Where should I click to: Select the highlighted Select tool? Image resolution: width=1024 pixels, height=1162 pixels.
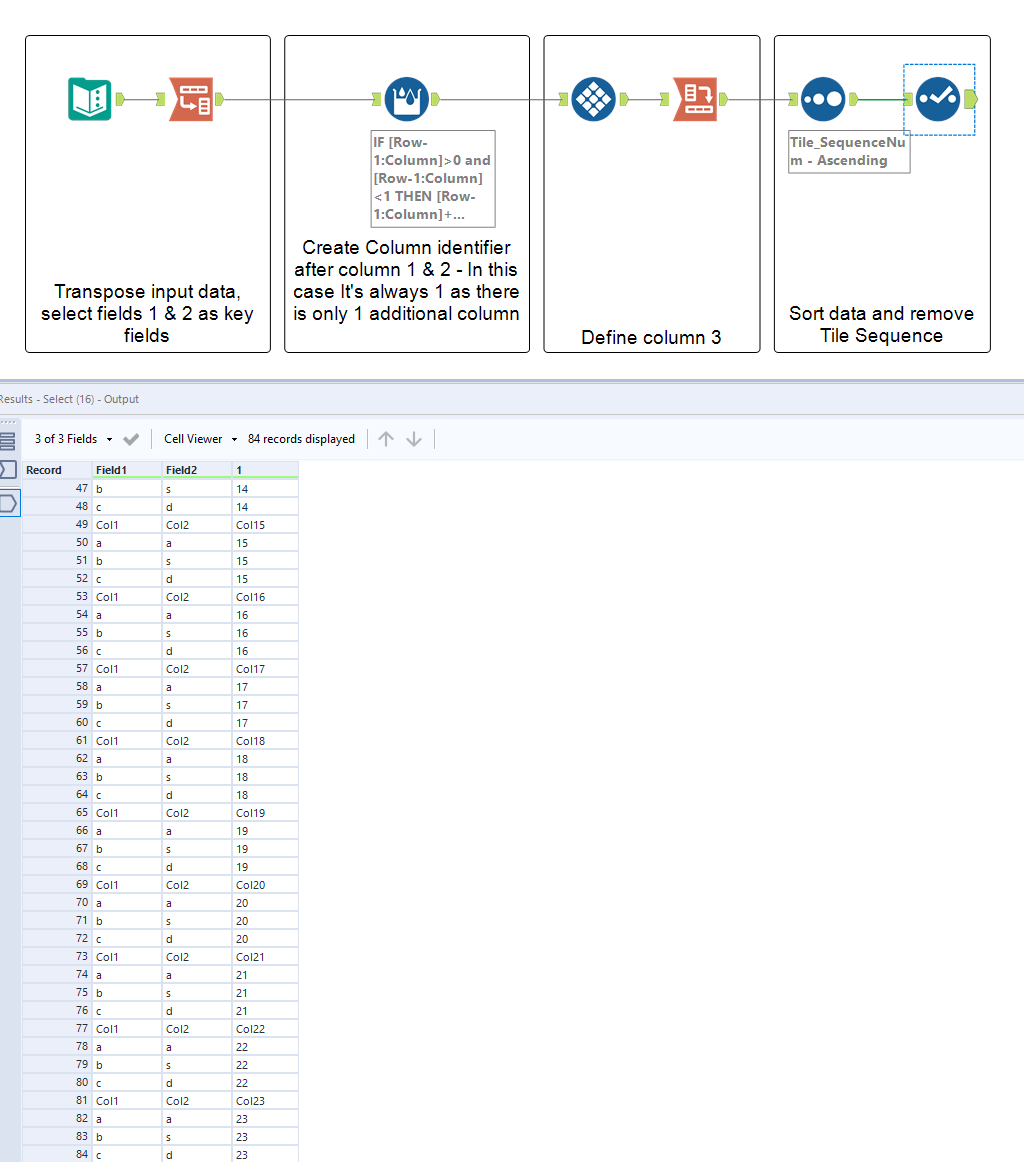click(939, 98)
